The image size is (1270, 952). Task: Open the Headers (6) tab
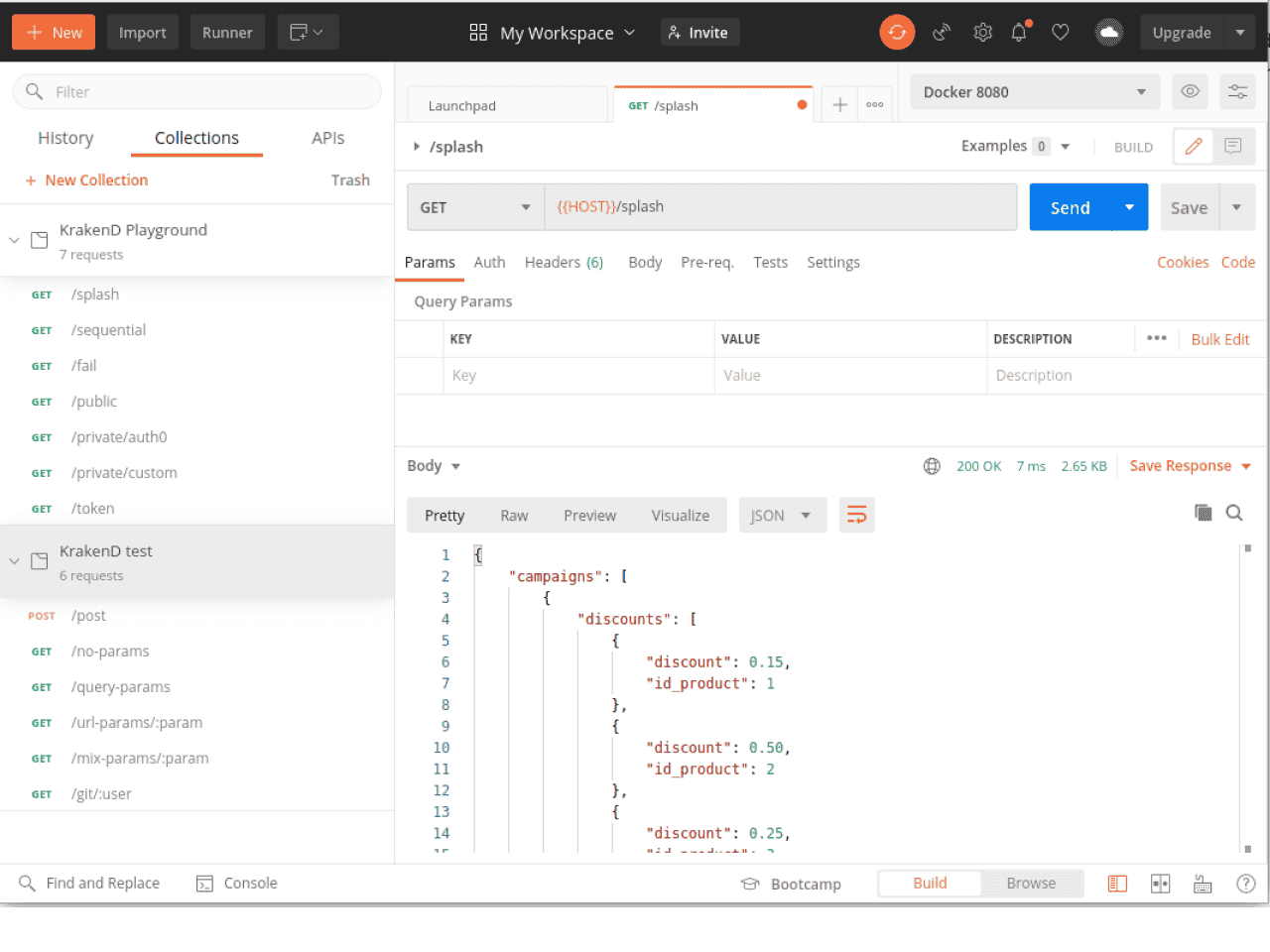tap(564, 263)
